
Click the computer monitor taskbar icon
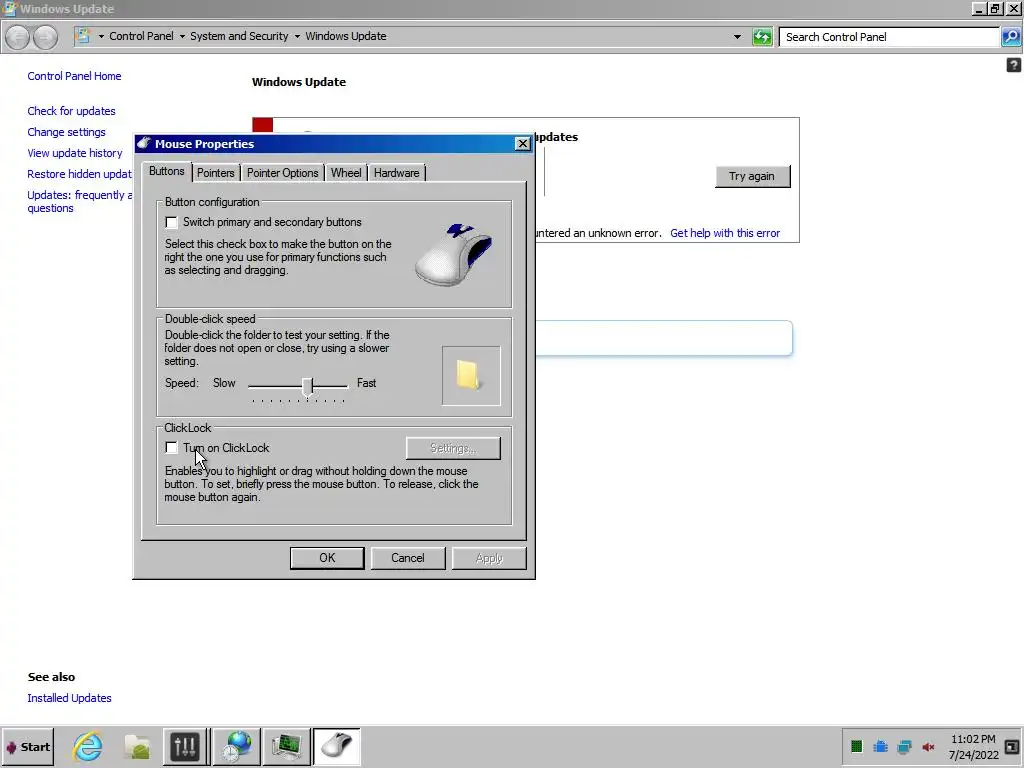point(286,746)
